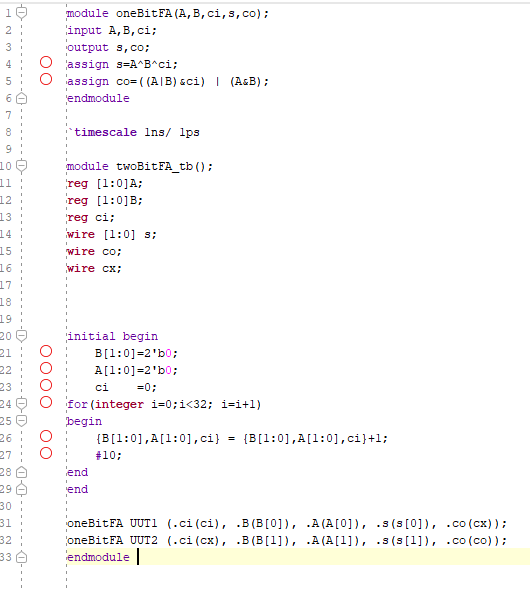The width and height of the screenshot is (530, 589).
Task: Click on oneBitFA UUT2 instantiation line
Action: click(287, 540)
